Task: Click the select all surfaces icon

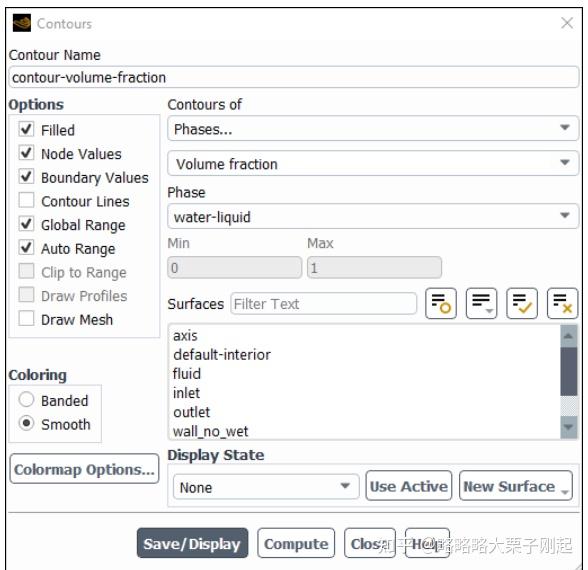Action: [522, 303]
